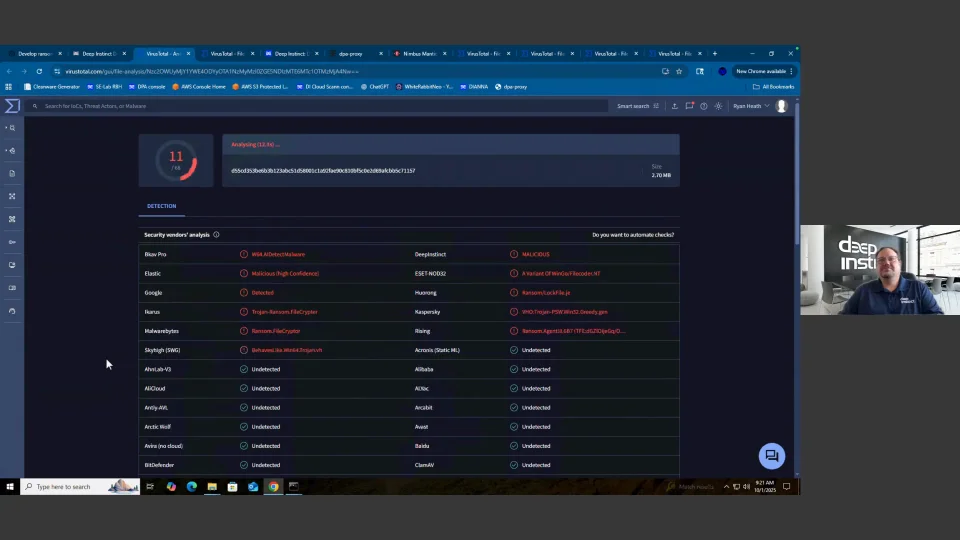Image resolution: width=960 pixels, height=540 pixels.
Task: Click the DeepInstinct MALICIOUS result
Action: click(x=536, y=254)
